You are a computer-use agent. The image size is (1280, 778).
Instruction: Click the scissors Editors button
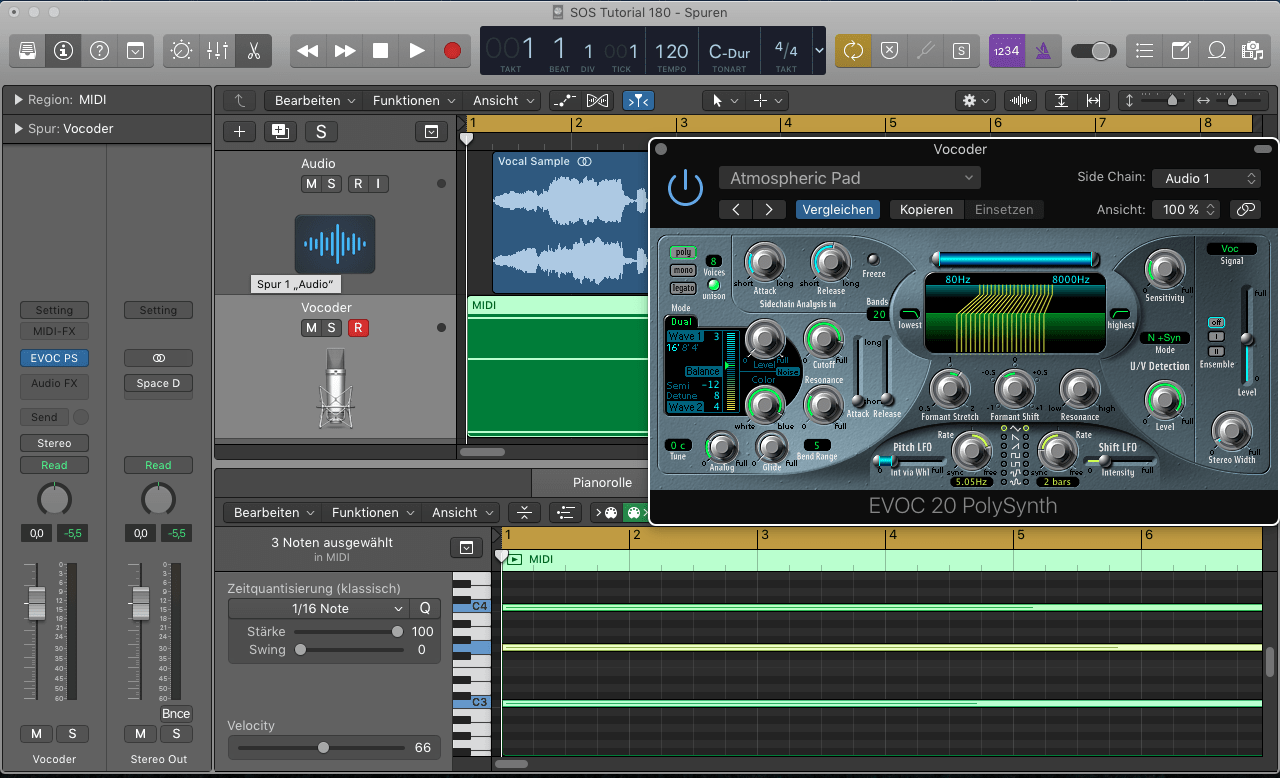tap(253, 50)
